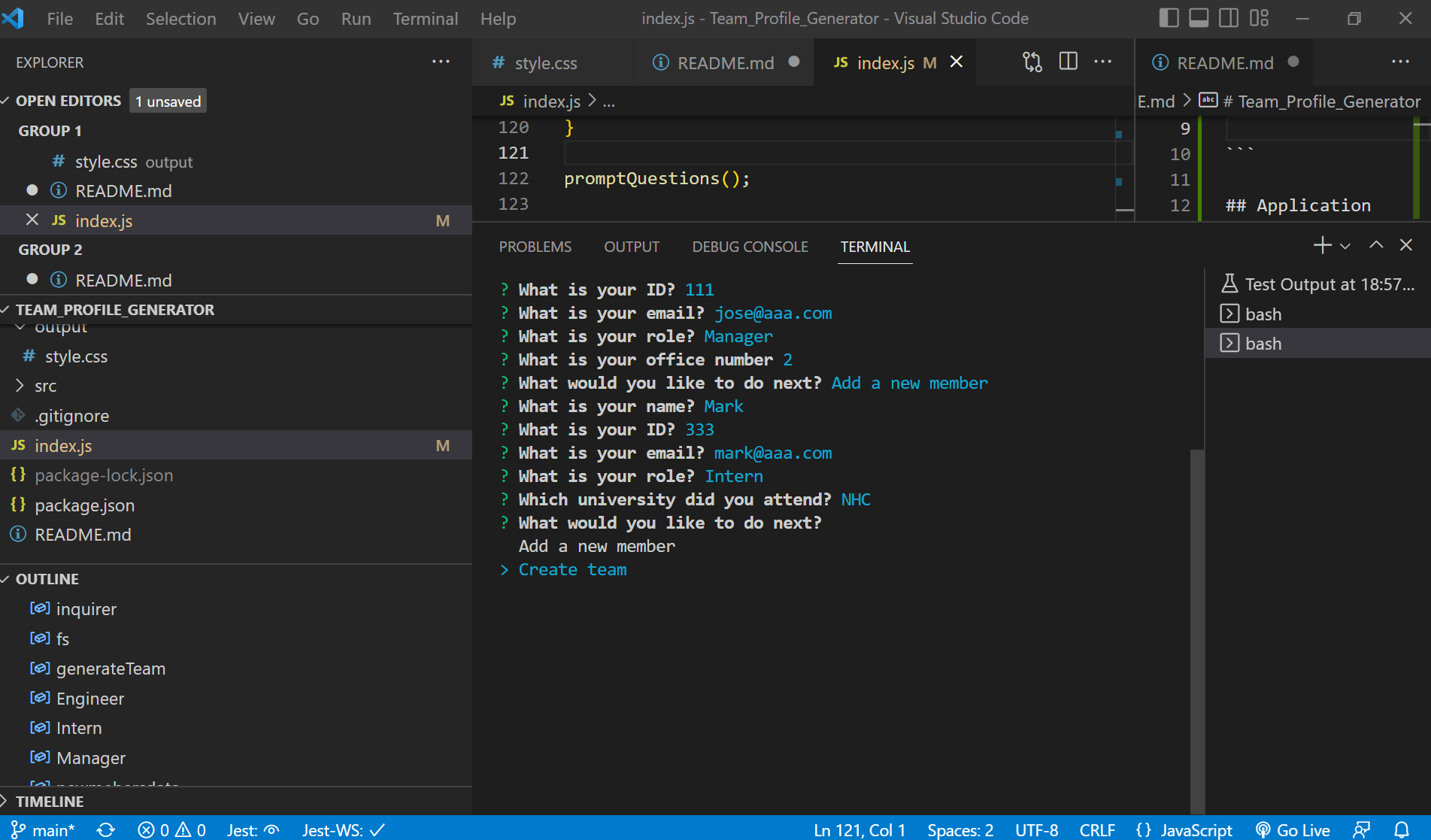The image size is (1431, 840).
Task: Open editor group two more actions
Action: pos(1400,62)
